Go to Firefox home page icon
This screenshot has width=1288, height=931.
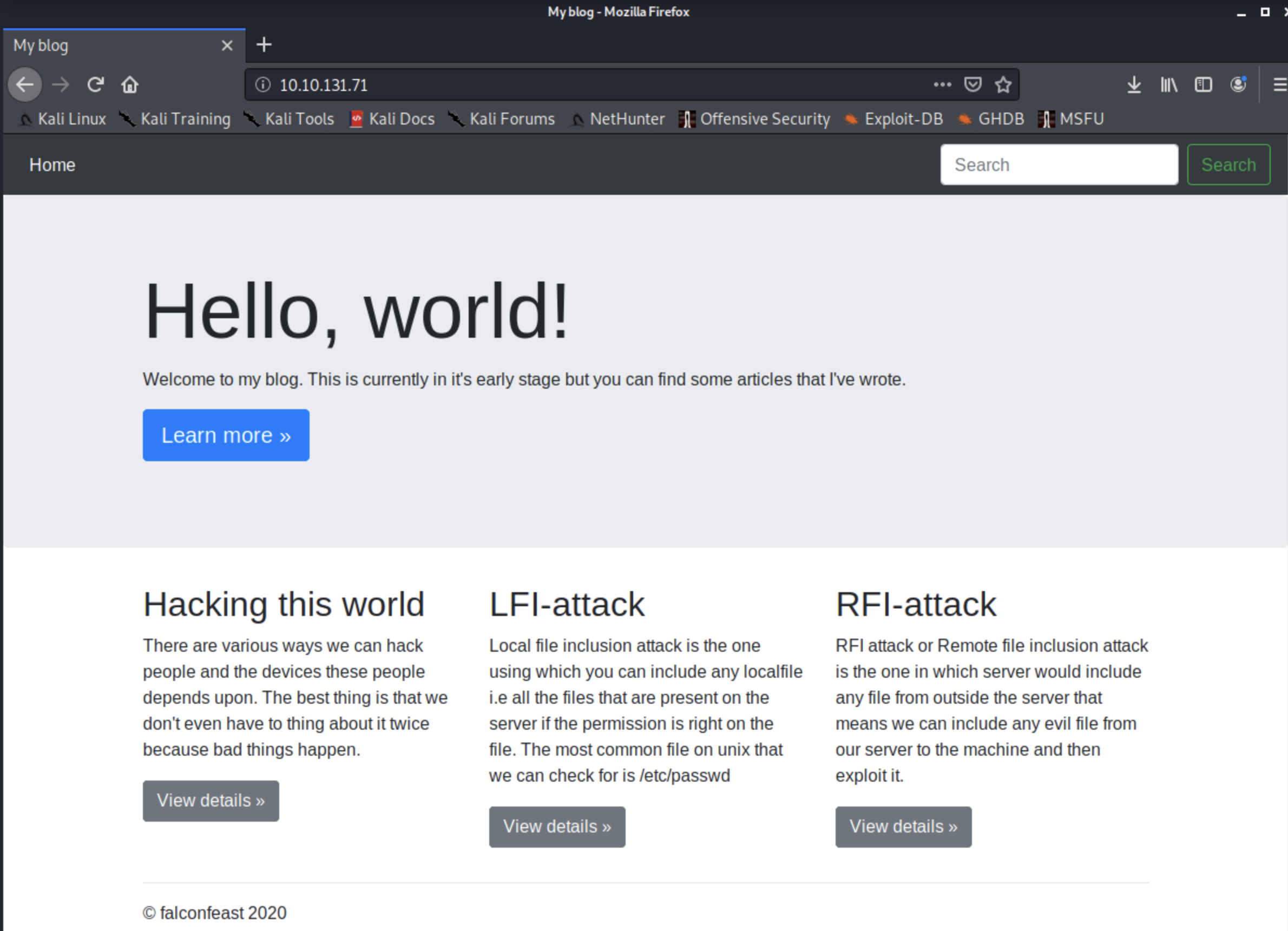point(129,84)
